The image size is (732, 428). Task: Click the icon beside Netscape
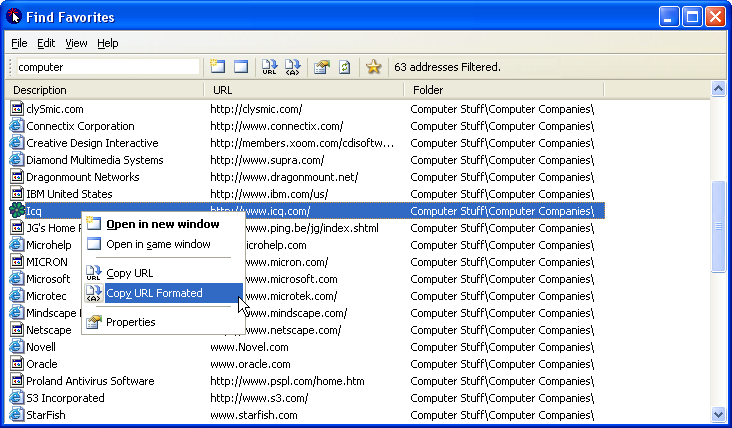tap(17, 330)
